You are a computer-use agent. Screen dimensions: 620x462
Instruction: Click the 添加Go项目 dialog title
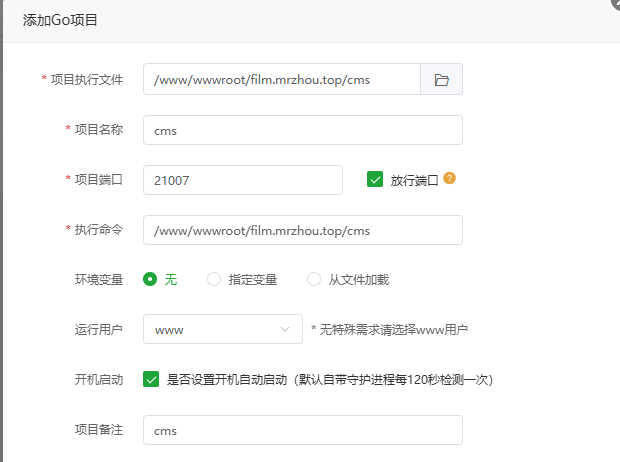(x=60, y=20)
